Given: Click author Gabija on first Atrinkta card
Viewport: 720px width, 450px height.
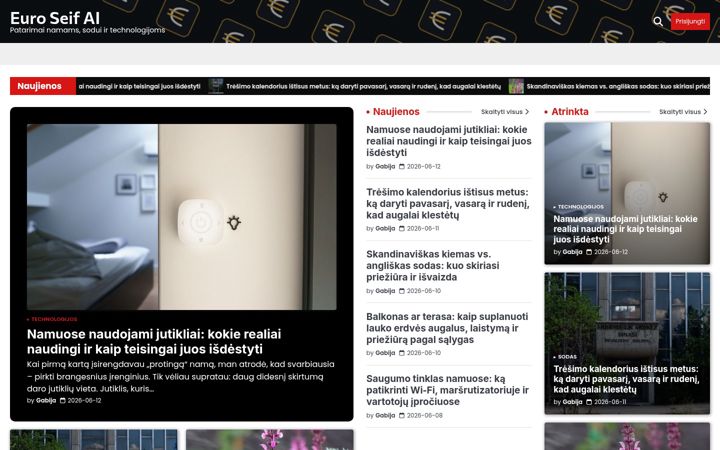Looking at the screenshot, I should coord(572,252).
